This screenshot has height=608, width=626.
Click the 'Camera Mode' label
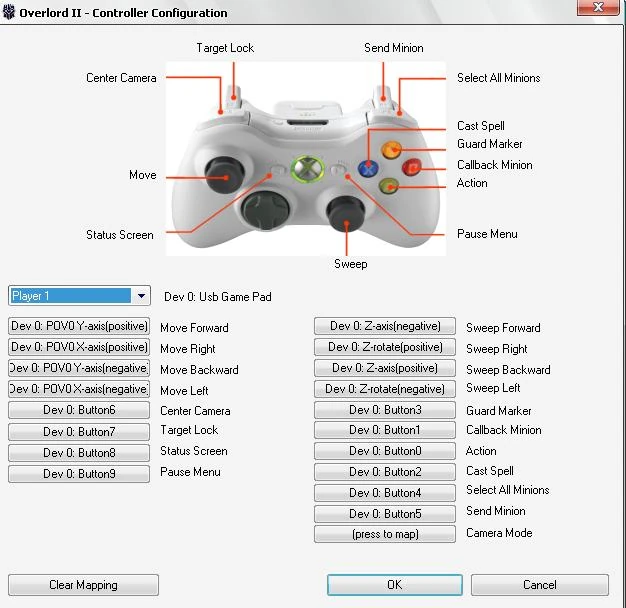pos(499,533)
